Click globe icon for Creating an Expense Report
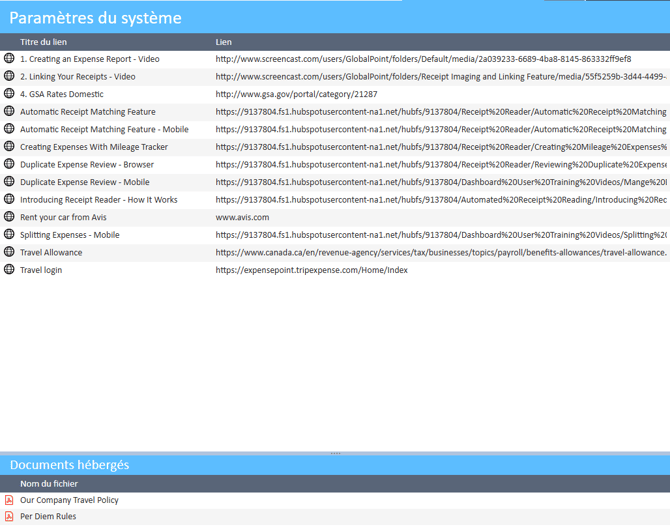The width and height of the screenshot is (670, 529). click(9, 58)
